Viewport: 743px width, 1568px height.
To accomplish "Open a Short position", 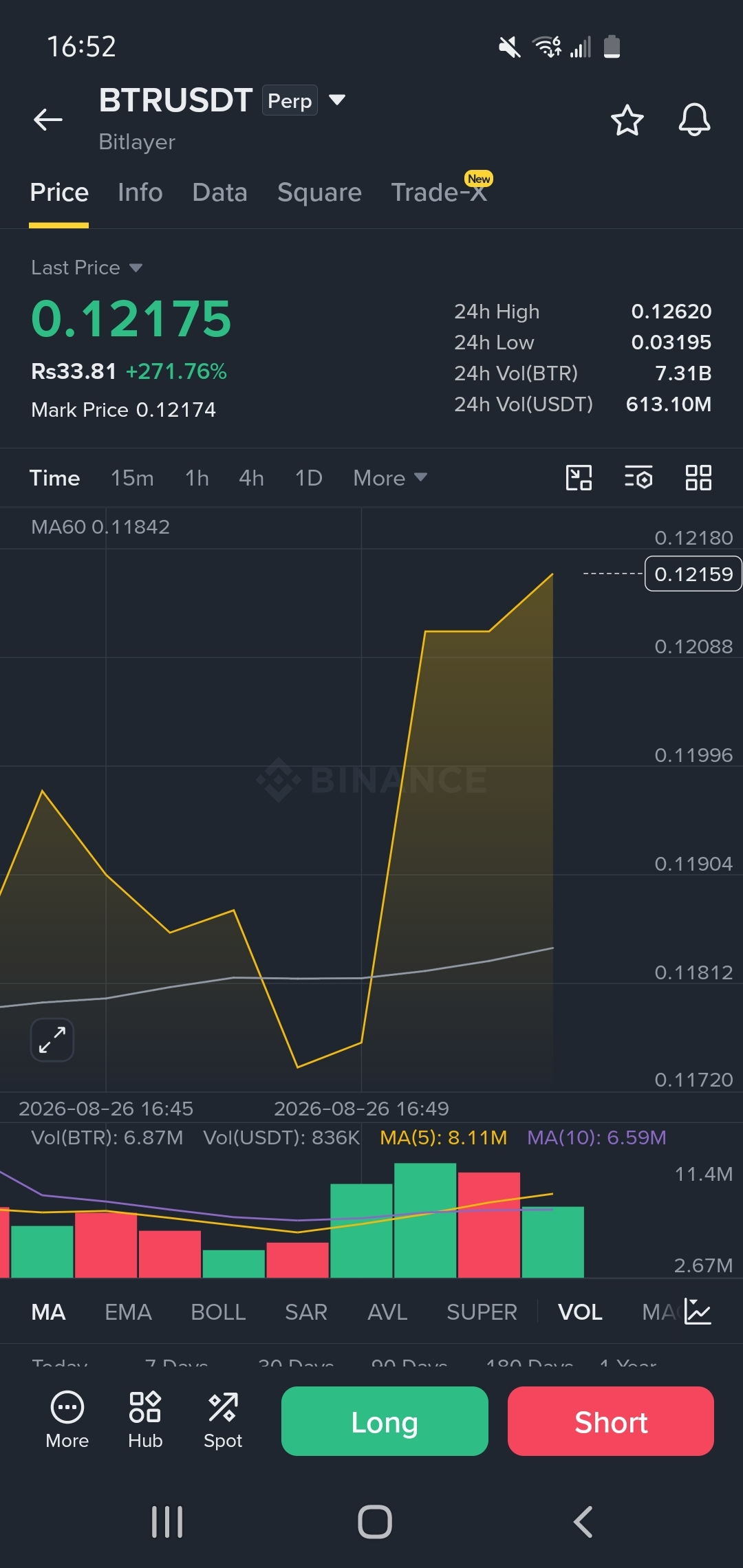I will click(x=611, y=1422).
